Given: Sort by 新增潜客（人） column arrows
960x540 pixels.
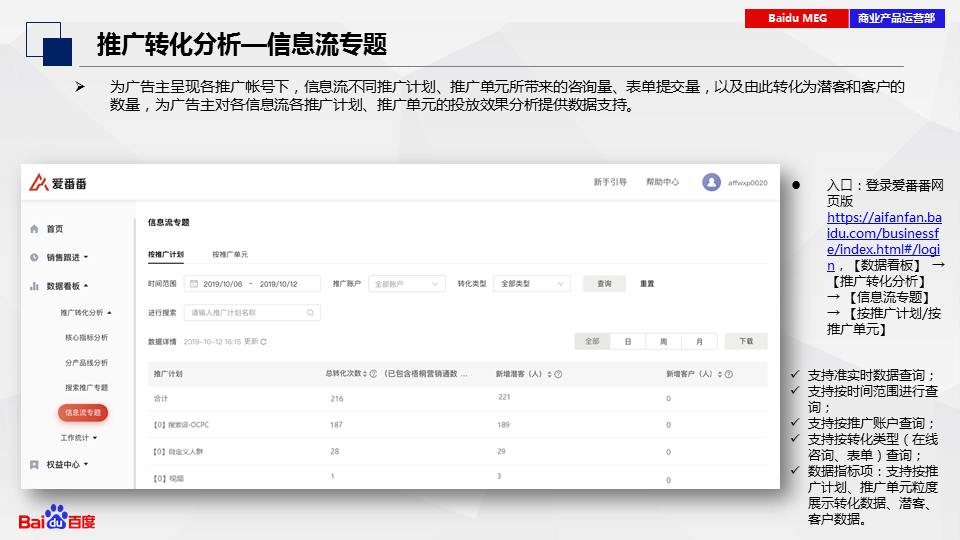Looking at the screenshot, I should pyautogui.click(x=548, y=374).
